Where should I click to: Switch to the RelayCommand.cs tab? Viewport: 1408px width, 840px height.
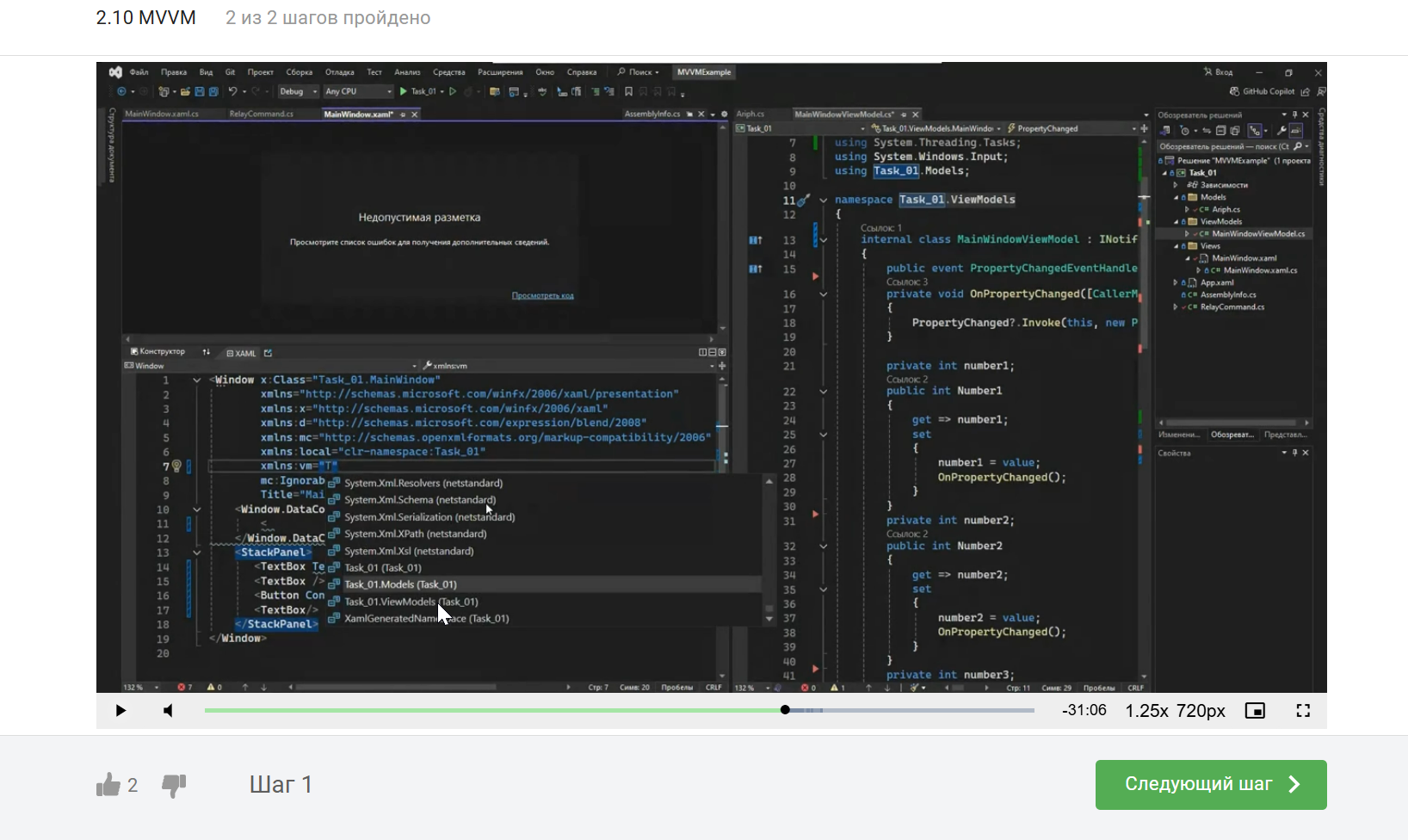(262, 114)
